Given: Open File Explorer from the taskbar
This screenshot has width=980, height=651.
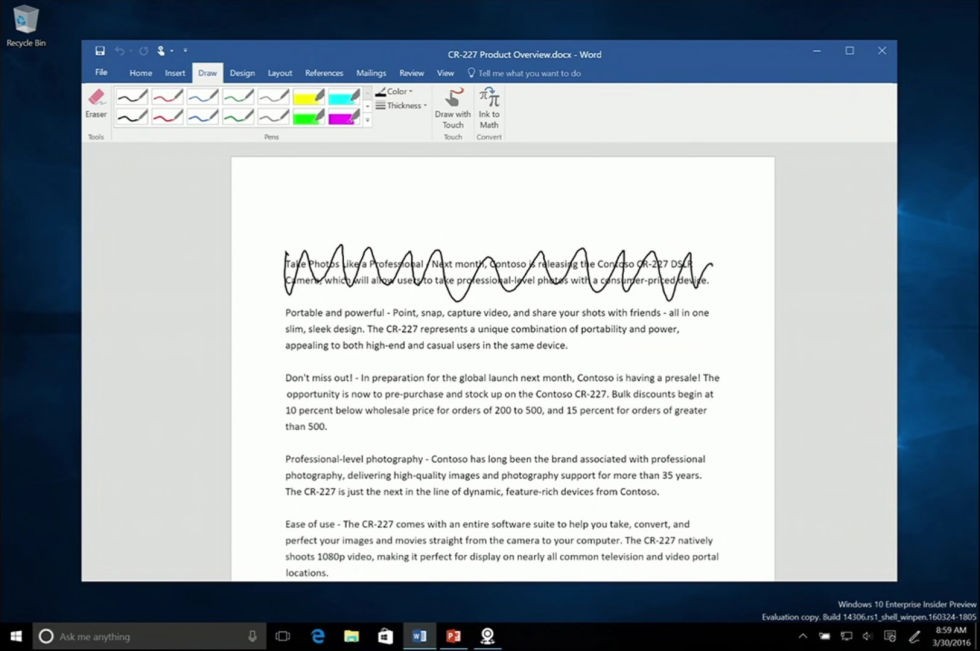Looking at the screenshot, I should [x=351, y=636].
